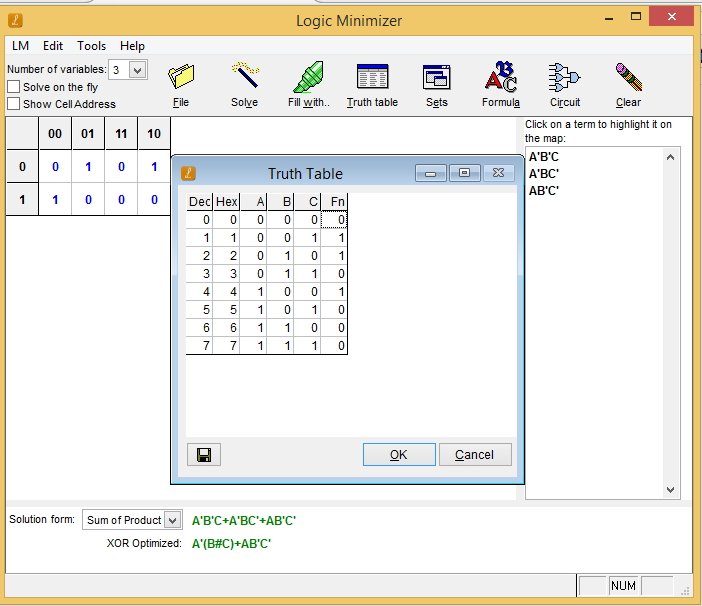Toggle K-map cell row 1 column 01
Viewport: 702px width, 606px height.
pyautogui.click(x=88, y=200)
